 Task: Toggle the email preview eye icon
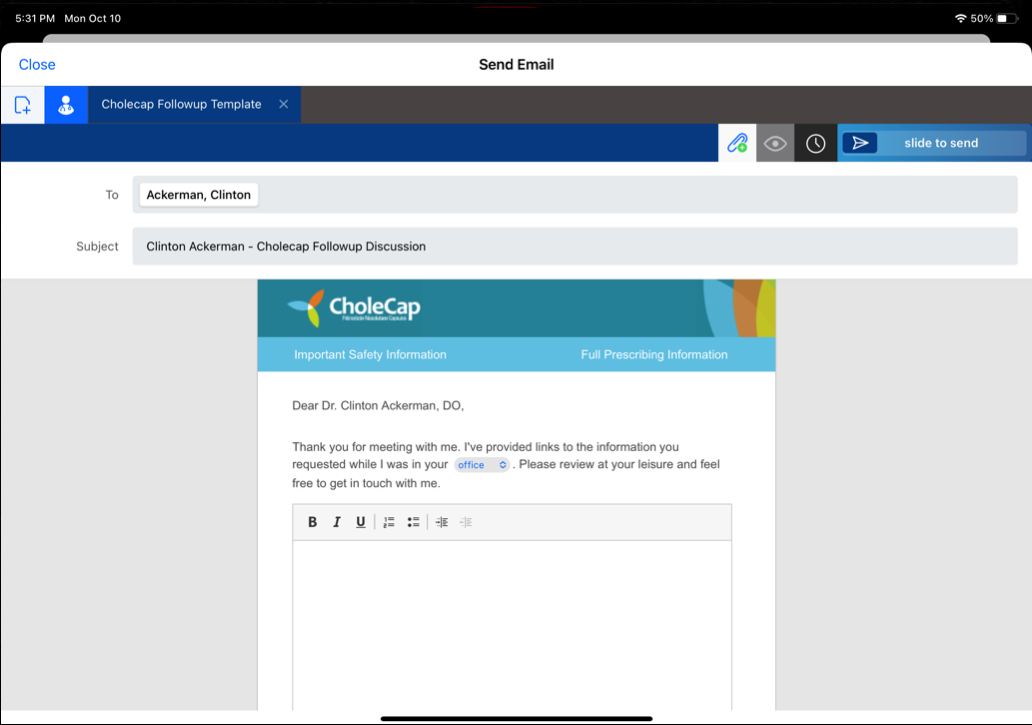pos(775,143)
